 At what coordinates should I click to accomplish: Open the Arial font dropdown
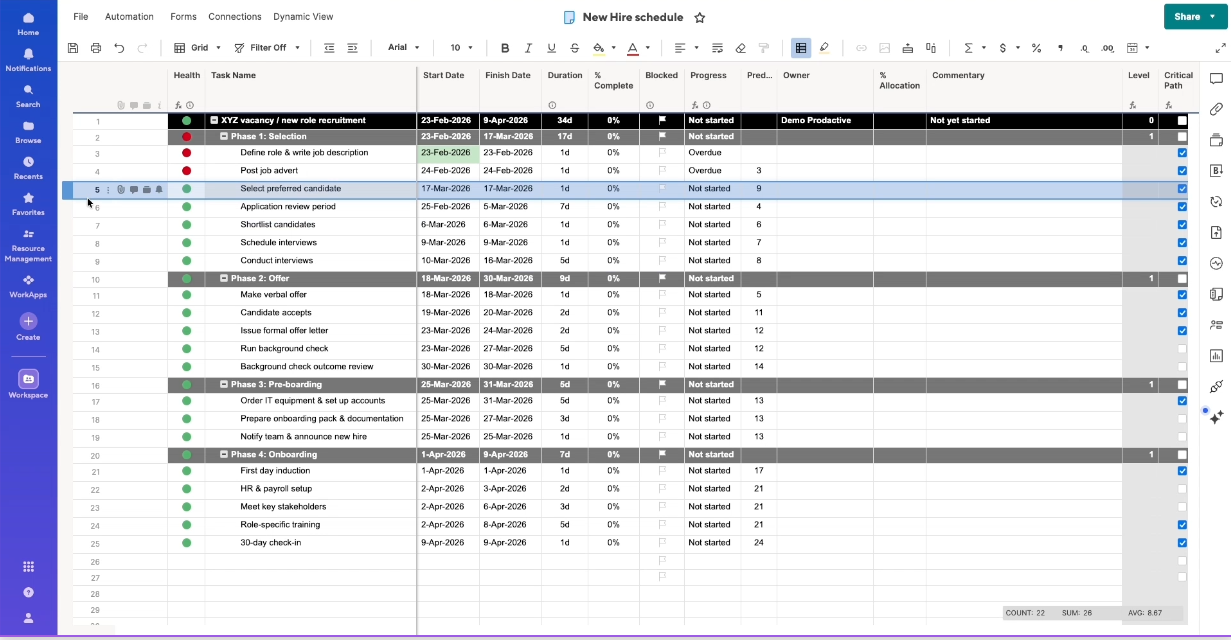click(x=403, y=48)
